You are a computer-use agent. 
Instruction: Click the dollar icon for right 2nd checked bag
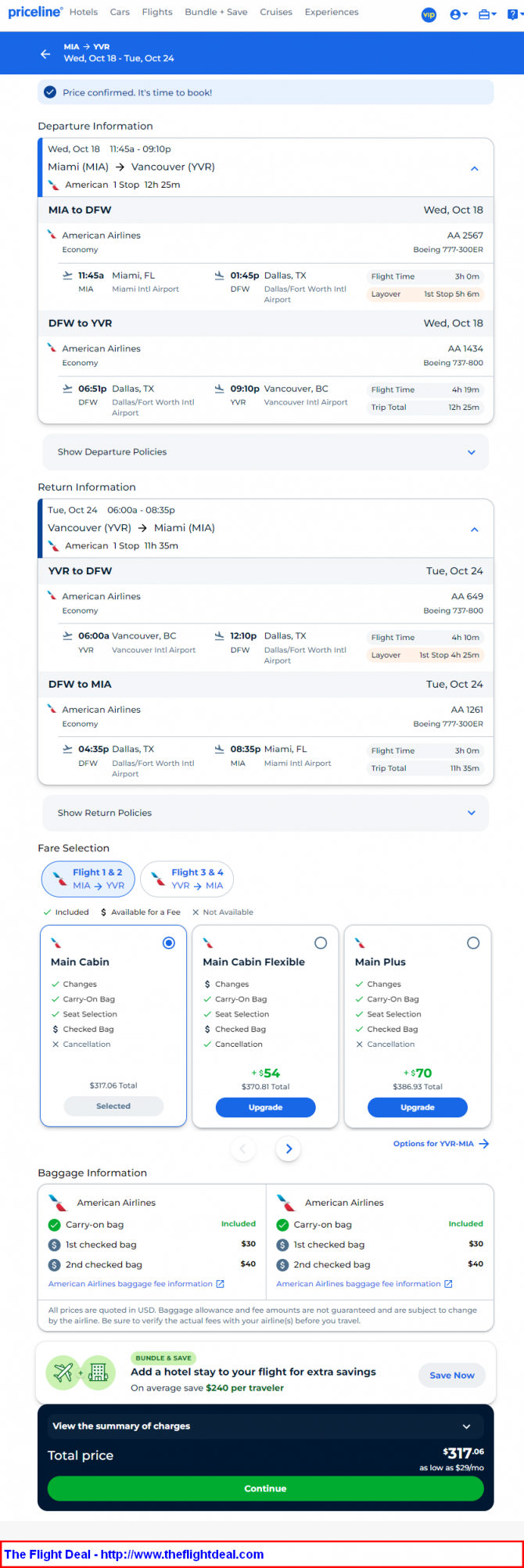coord(282,1265)
